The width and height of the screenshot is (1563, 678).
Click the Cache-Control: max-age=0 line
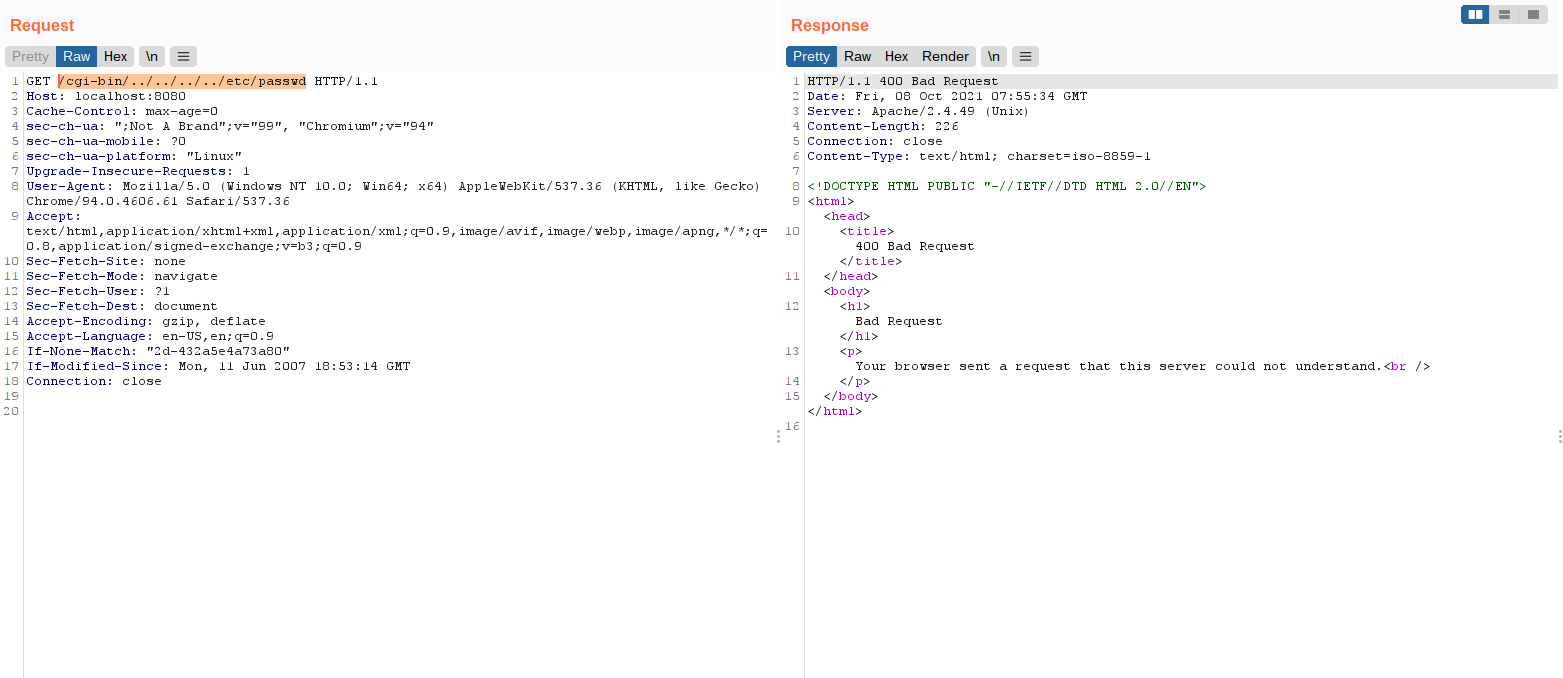coord(122,111)
